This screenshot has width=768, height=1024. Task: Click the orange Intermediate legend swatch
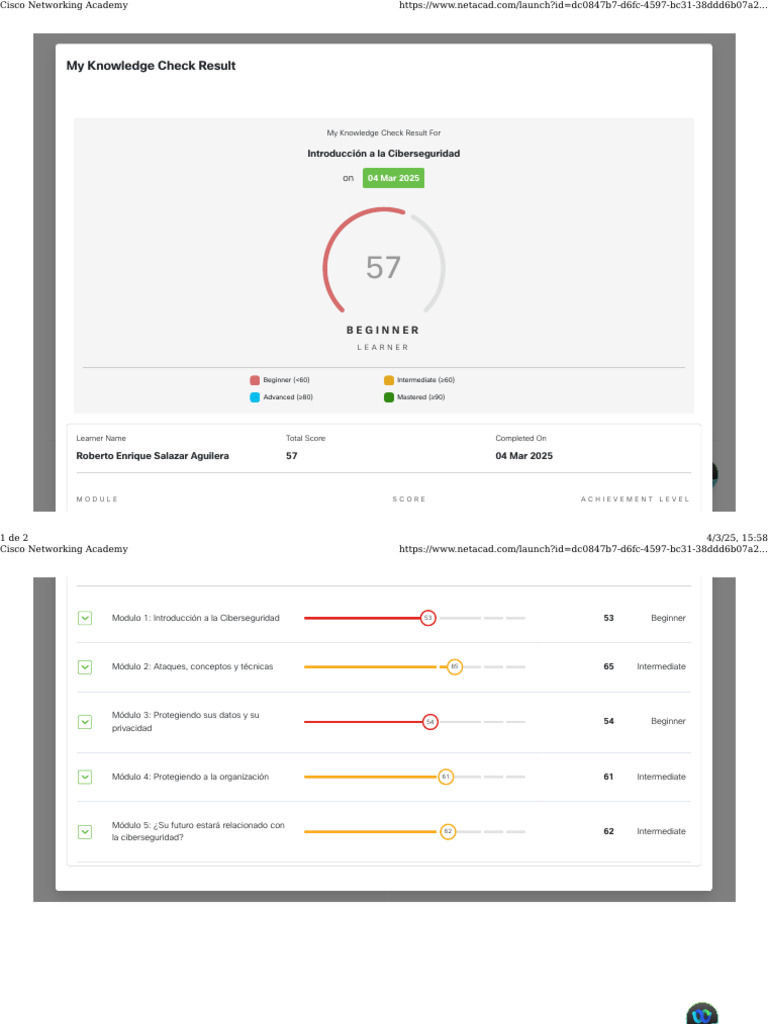coord(389,380)
